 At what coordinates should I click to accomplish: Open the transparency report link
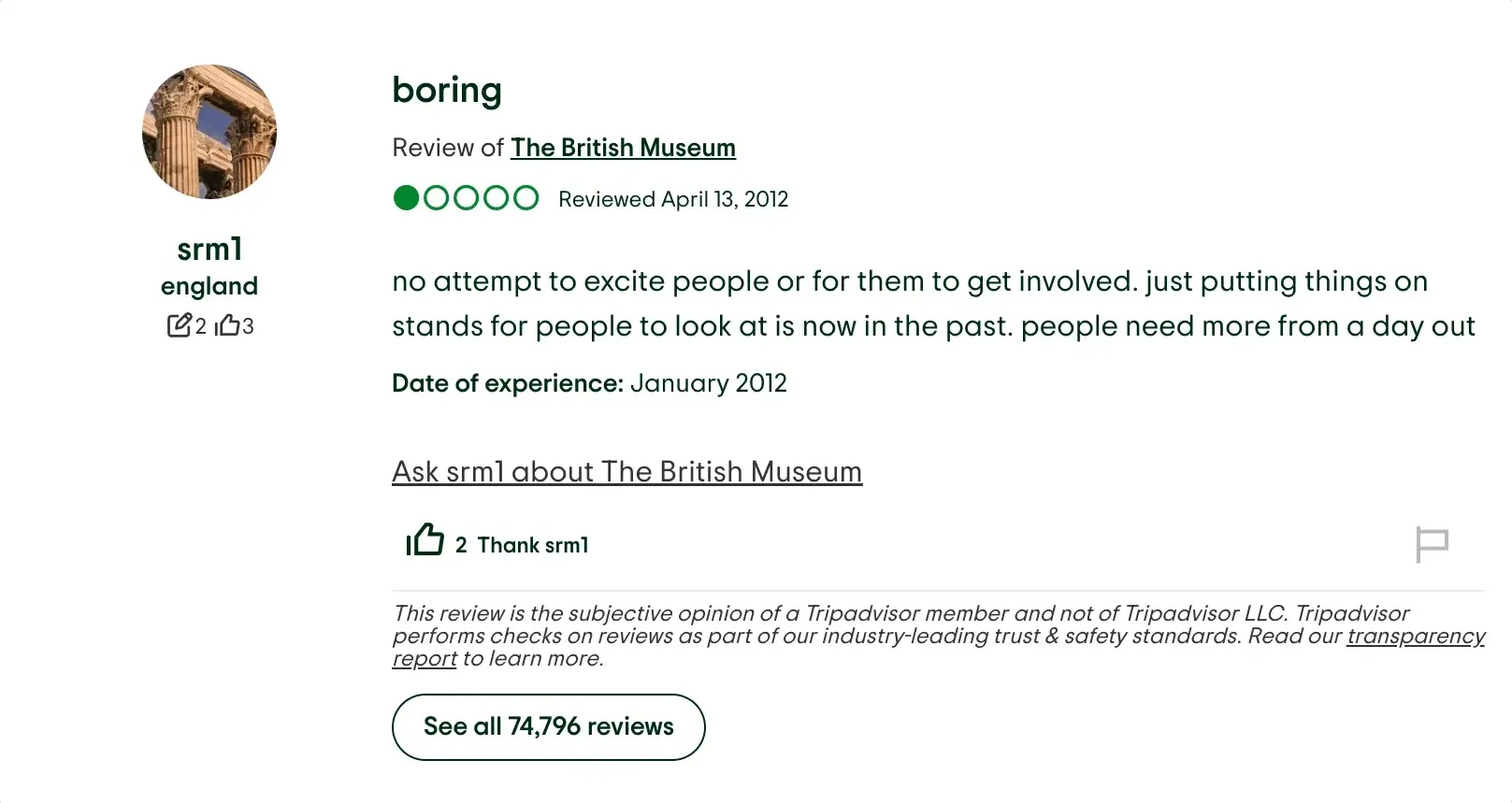[x=1415, y=637]
